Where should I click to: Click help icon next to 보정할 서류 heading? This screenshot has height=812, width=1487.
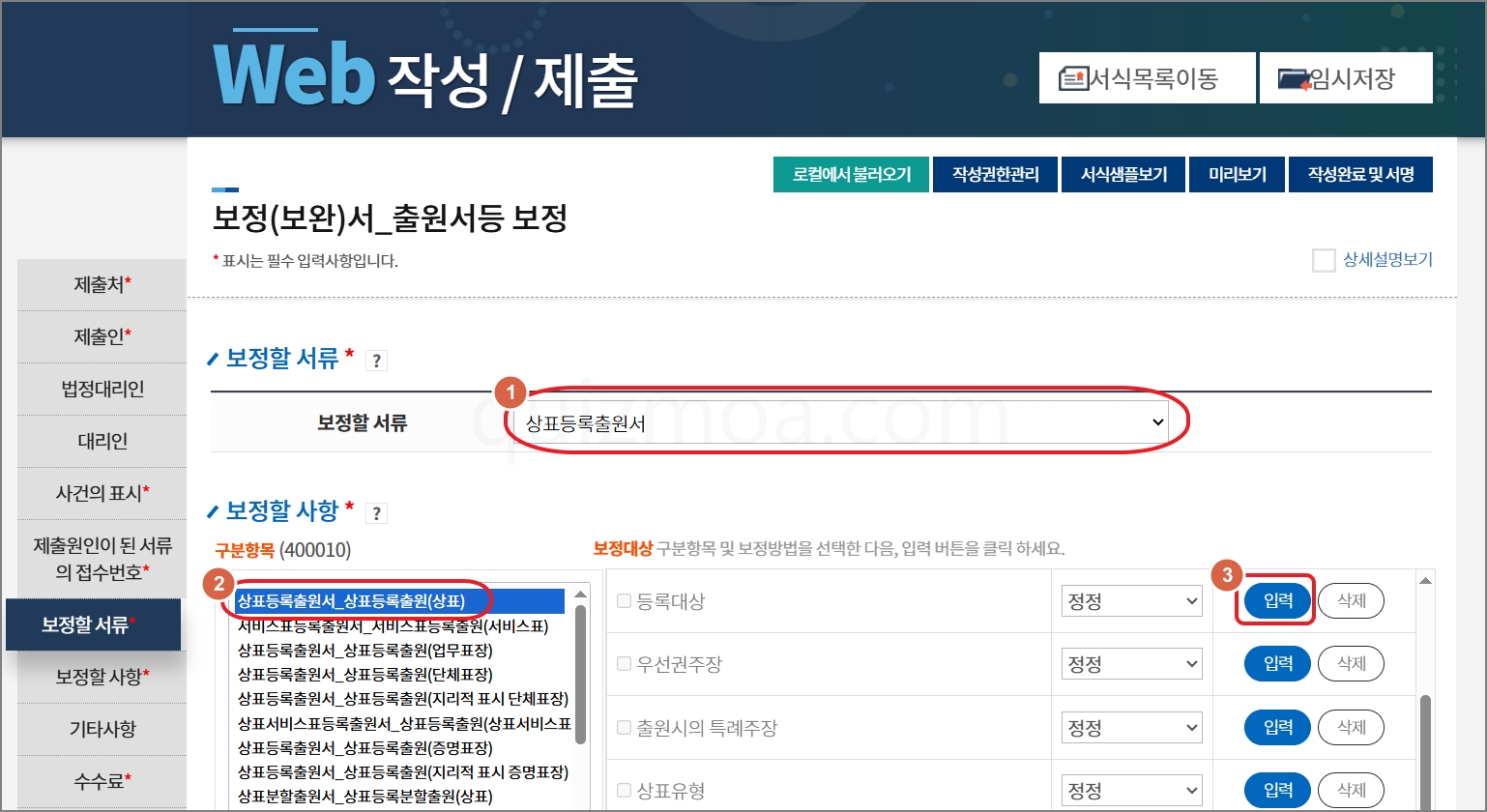pos(377,361)
